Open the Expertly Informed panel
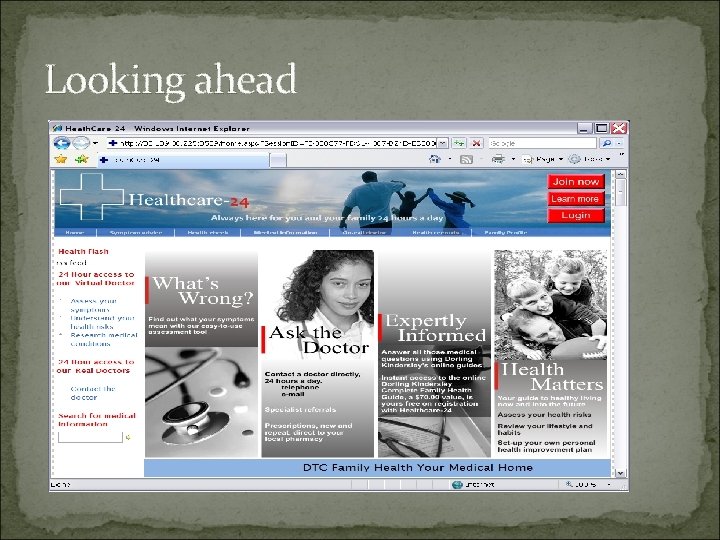Screen dimensions: 720x540 pyautogui.click(x=434, y=354)
